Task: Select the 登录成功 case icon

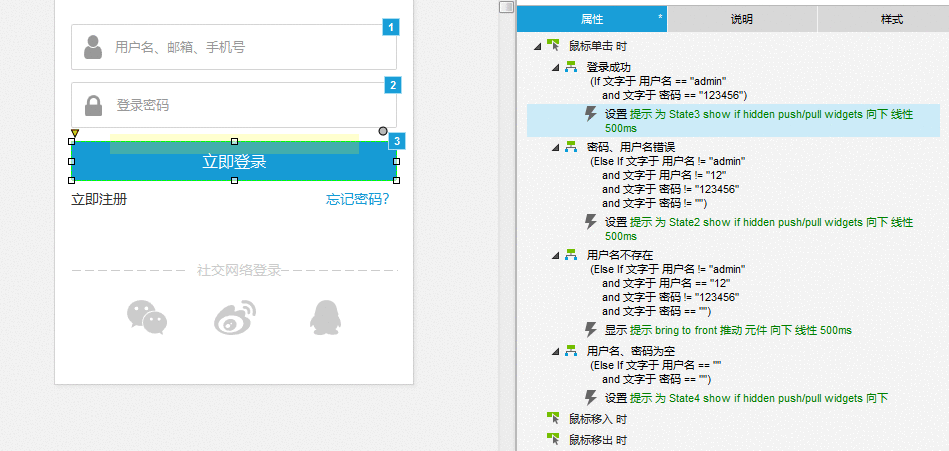Action: [571, 67]
